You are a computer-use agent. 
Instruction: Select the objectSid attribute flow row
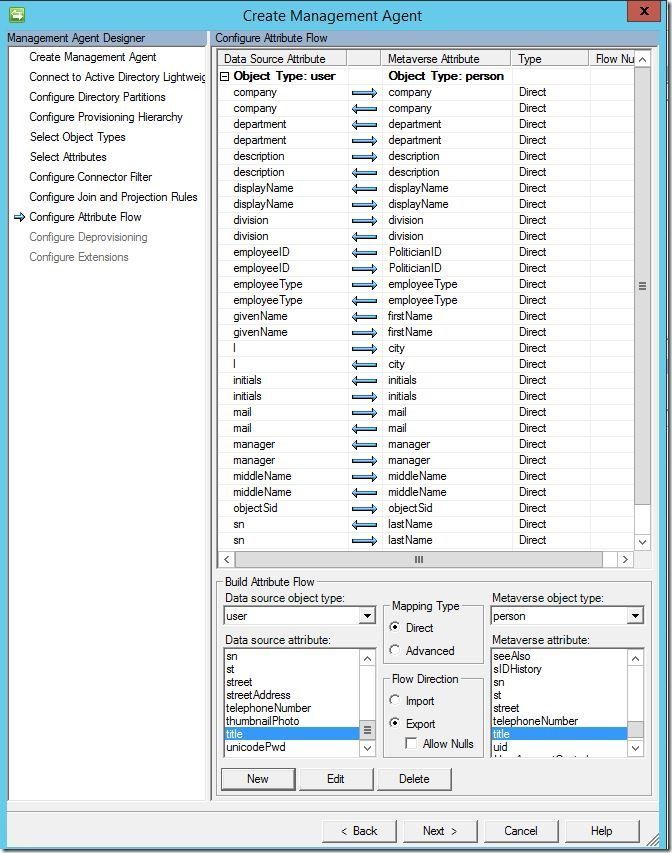[x=426, y=508]
